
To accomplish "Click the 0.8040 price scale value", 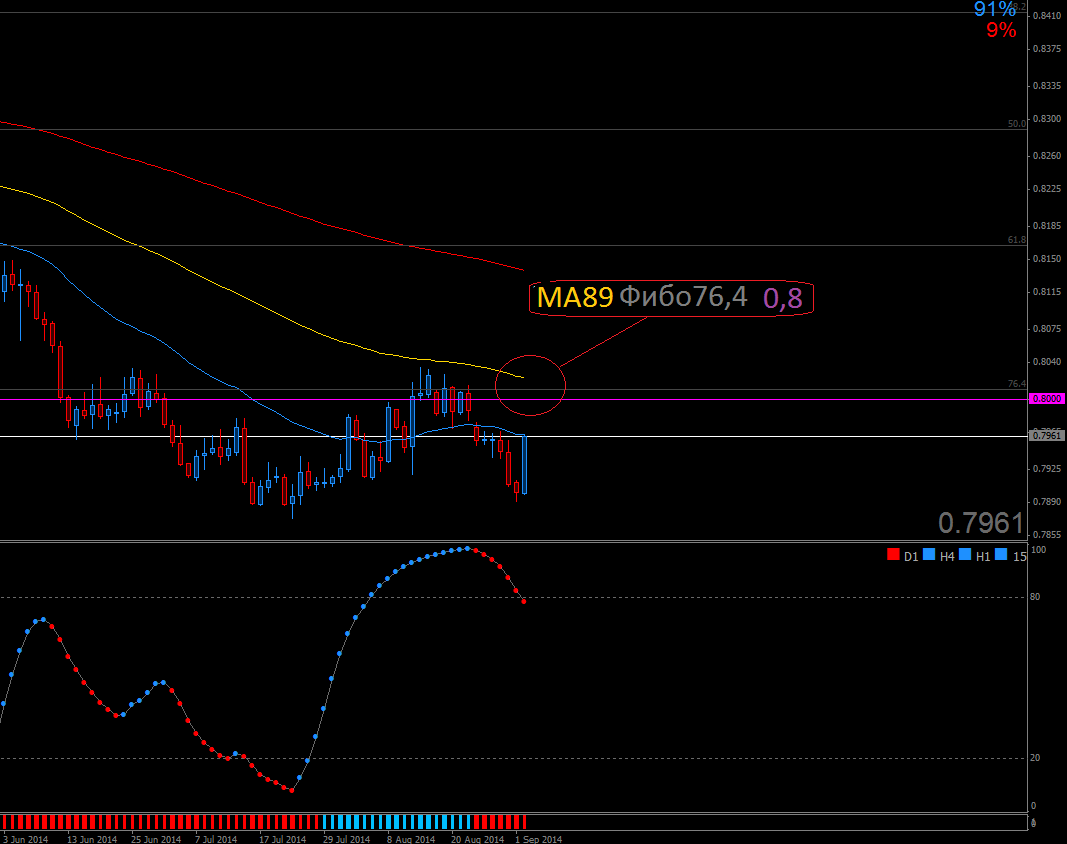I will tap(1047, 361).
